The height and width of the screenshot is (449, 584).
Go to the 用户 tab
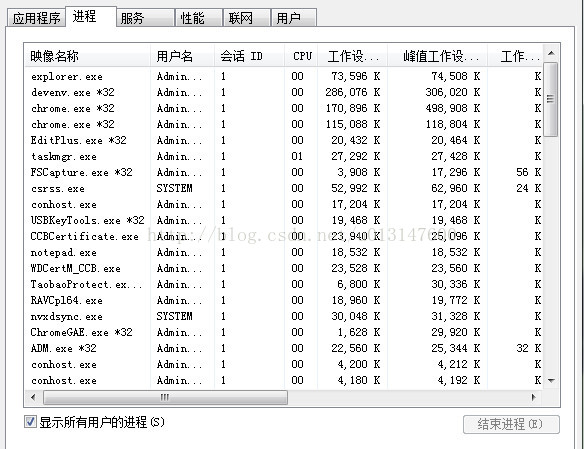coord(294,18)
